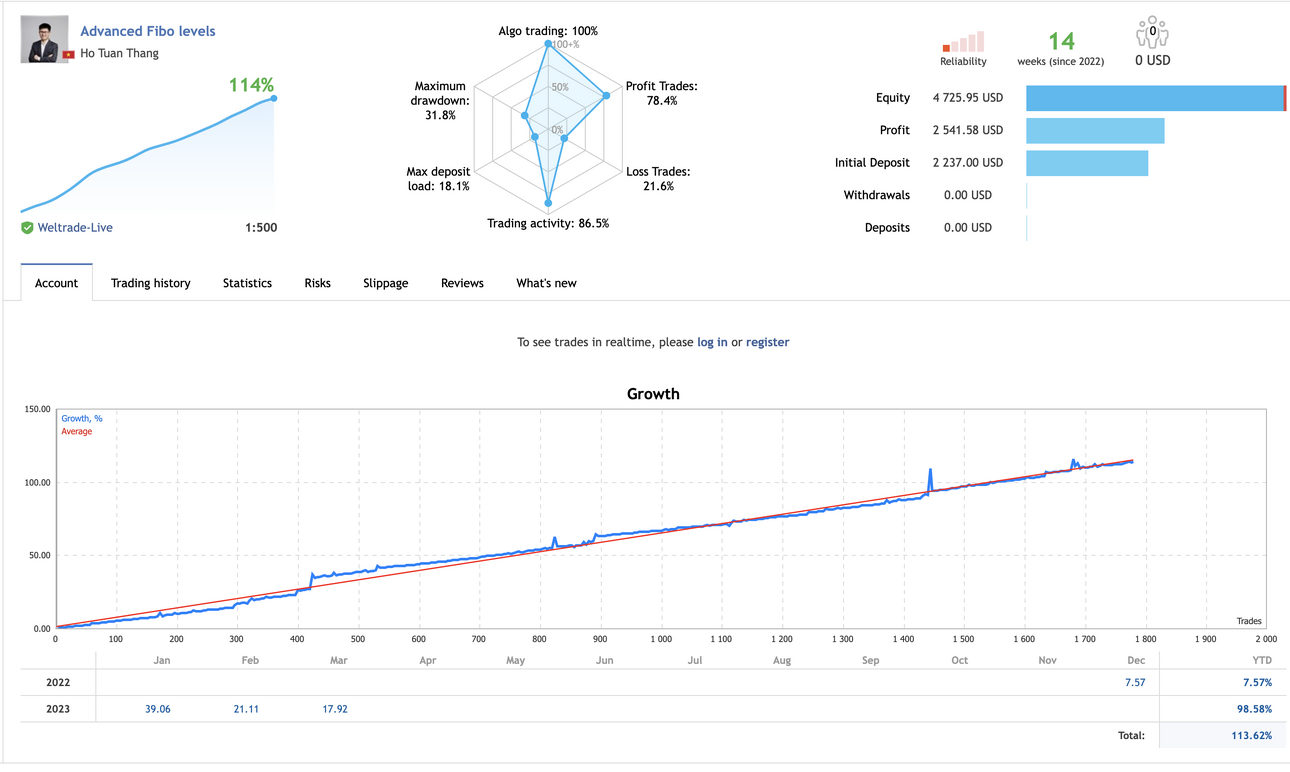Click the 1:500 leverage value
Image resolution: width=1290 pixels, height=772 pixels.
point(261,228)
